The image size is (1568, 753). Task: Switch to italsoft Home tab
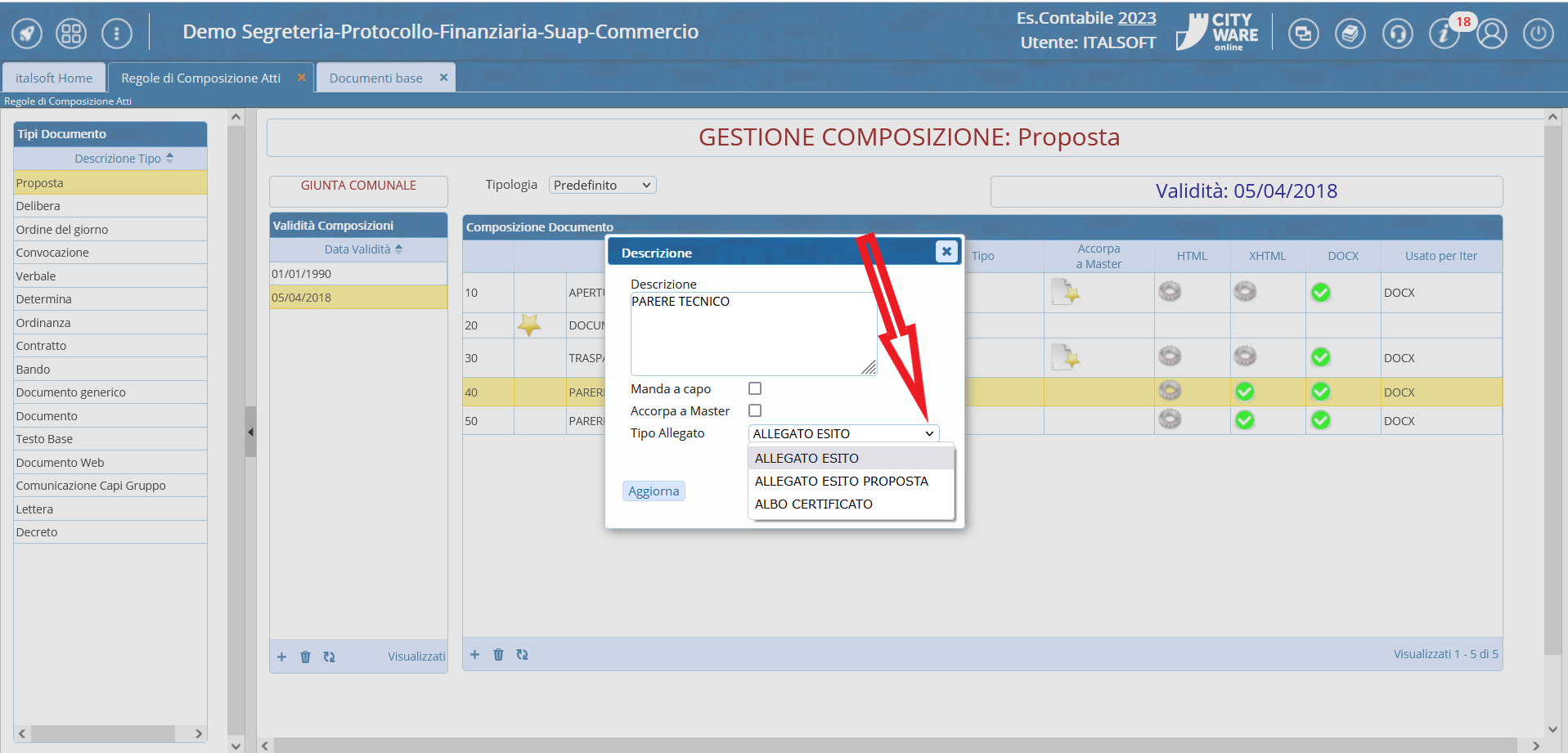point(54,78)
